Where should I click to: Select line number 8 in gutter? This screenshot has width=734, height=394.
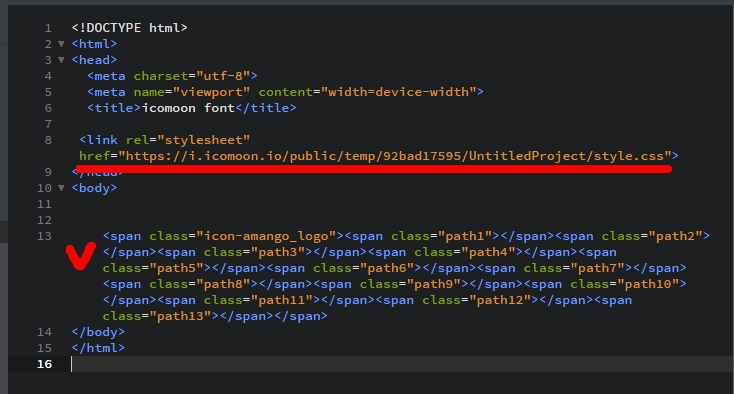[48, 140]
